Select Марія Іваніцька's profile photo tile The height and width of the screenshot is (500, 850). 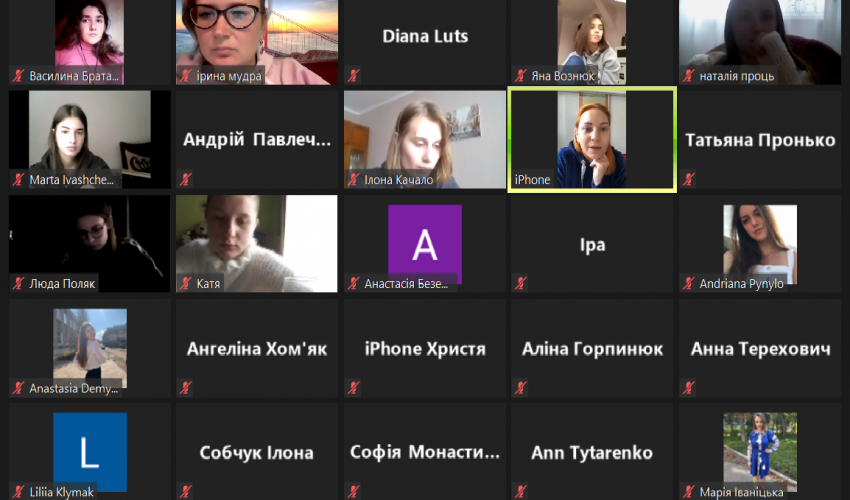(760, 452)
